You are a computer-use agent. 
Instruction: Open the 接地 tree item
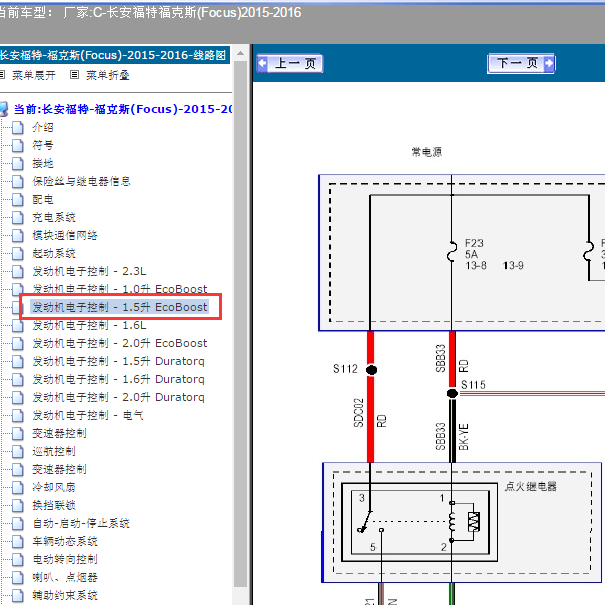pyautogui.click(x=43, y=163)
